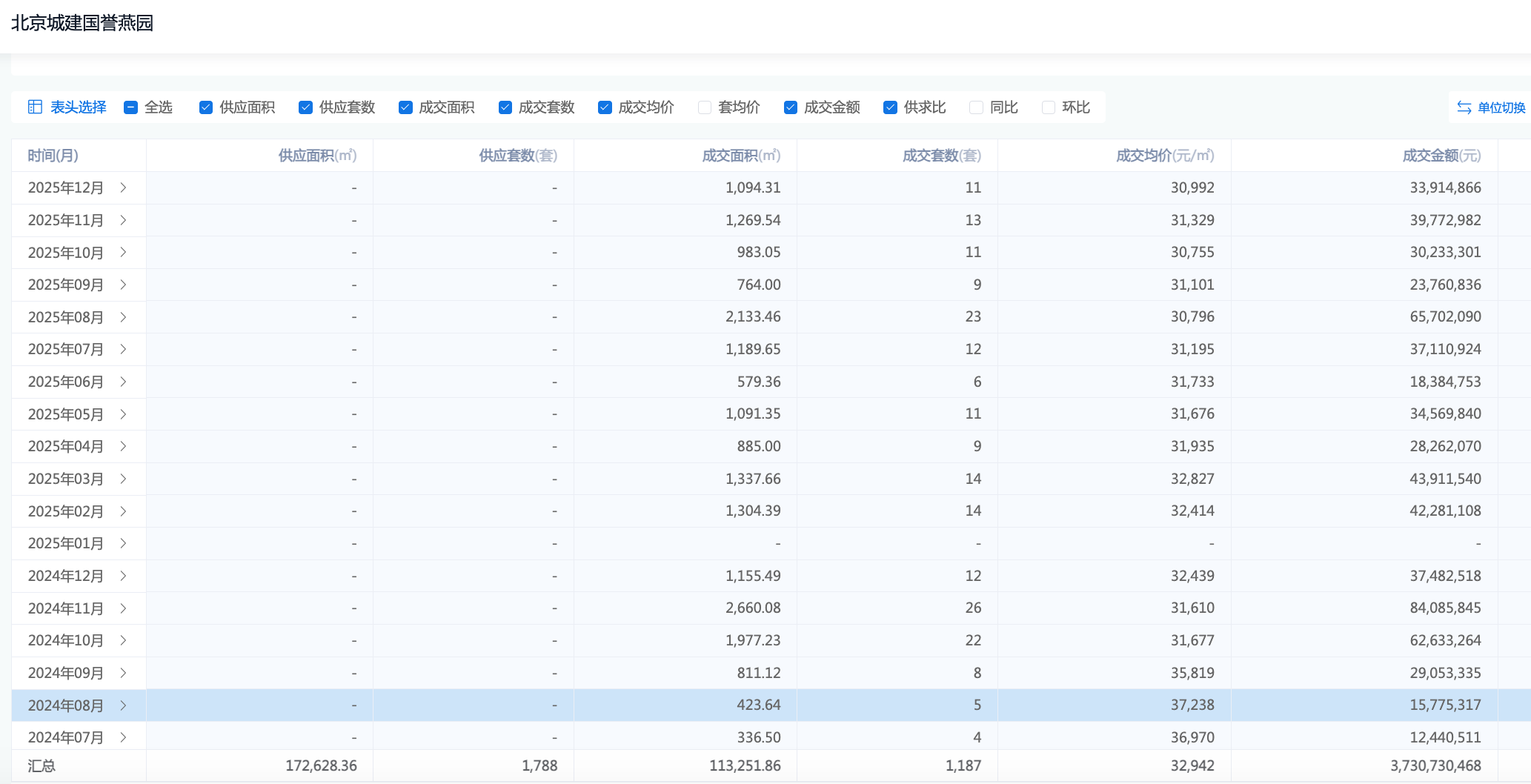Click the 成交金额 column header
Viewport: 1531px width, 784px height.
pyautogui.click(x=1441, y=156)
